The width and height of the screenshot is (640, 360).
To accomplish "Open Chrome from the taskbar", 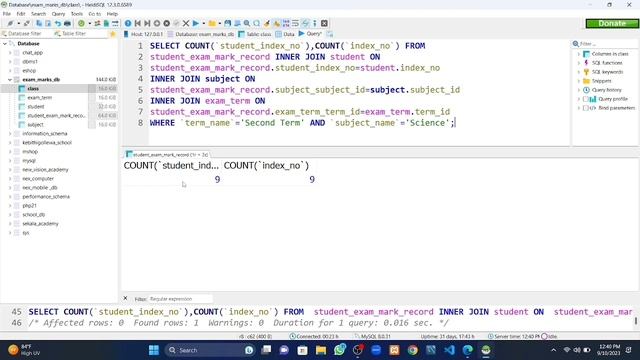I will tap(412, 350).
